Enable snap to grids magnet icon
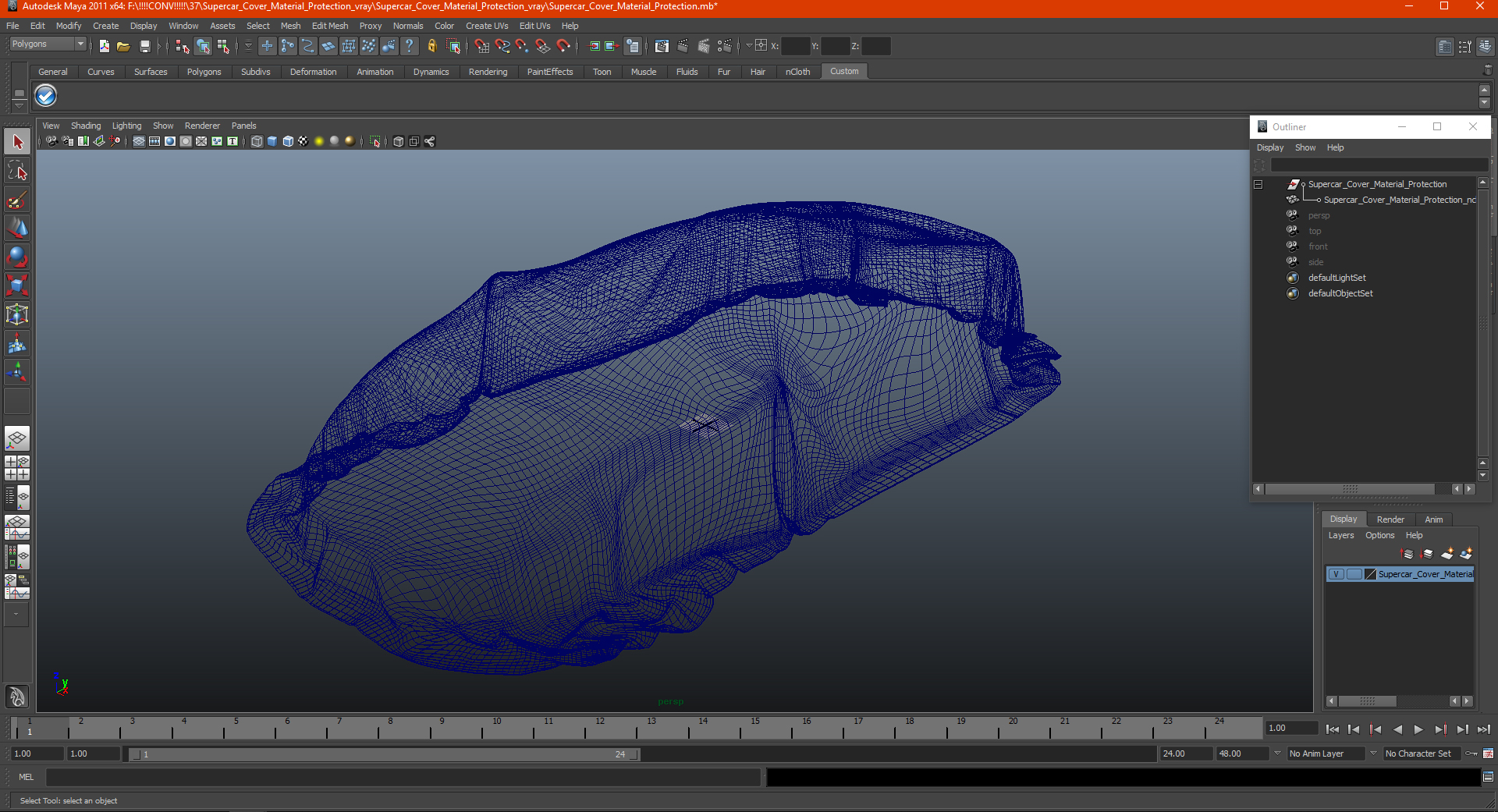 [x=482, y=46]
